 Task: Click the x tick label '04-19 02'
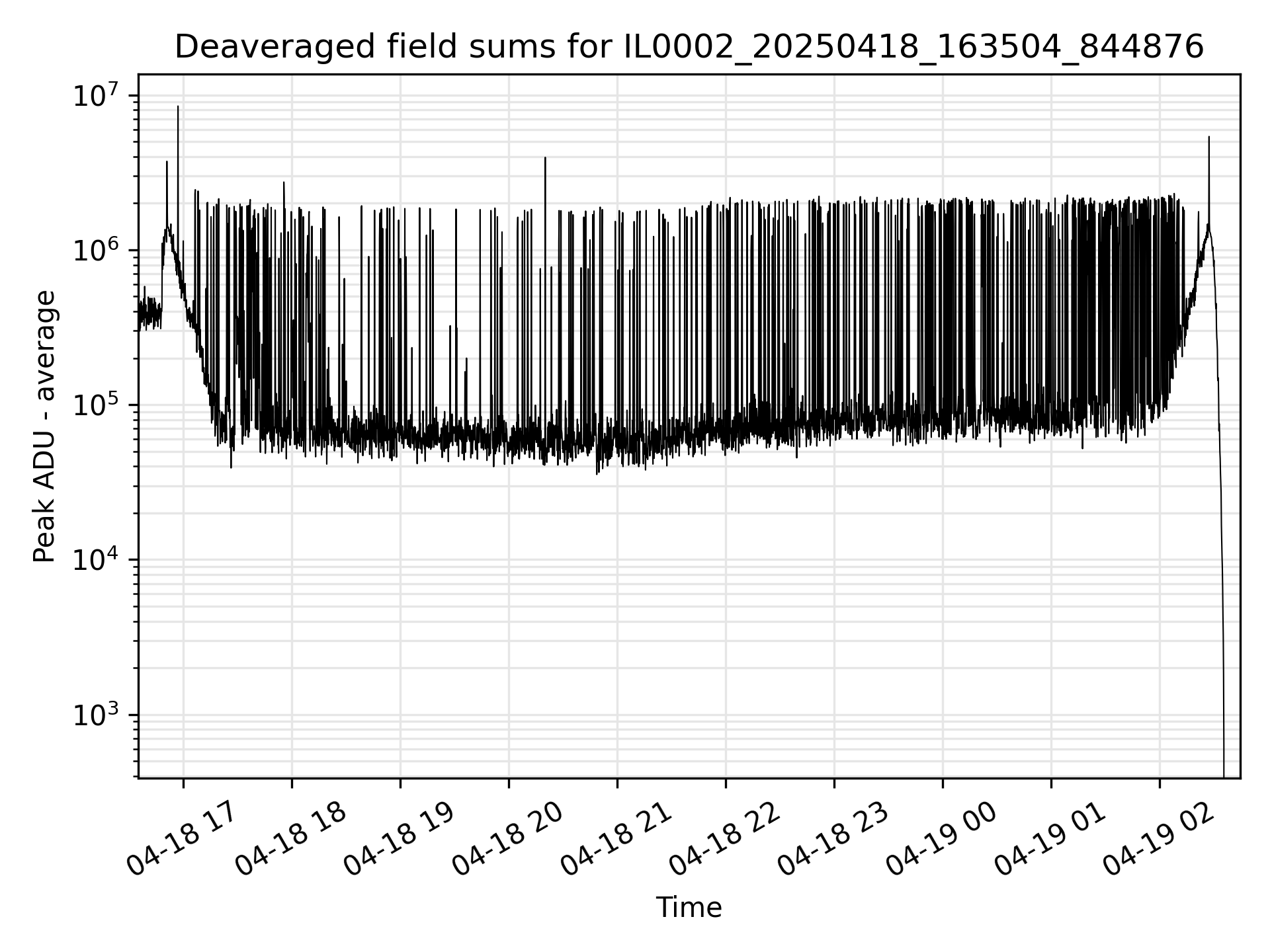click(x=1158, y=838)
